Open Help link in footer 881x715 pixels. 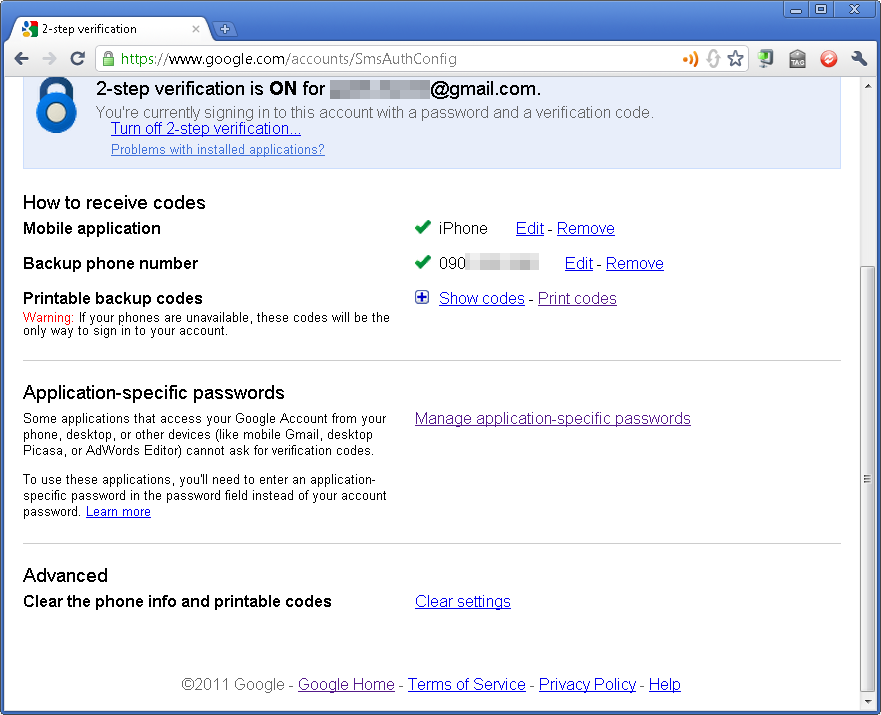[x=664, y=685]
